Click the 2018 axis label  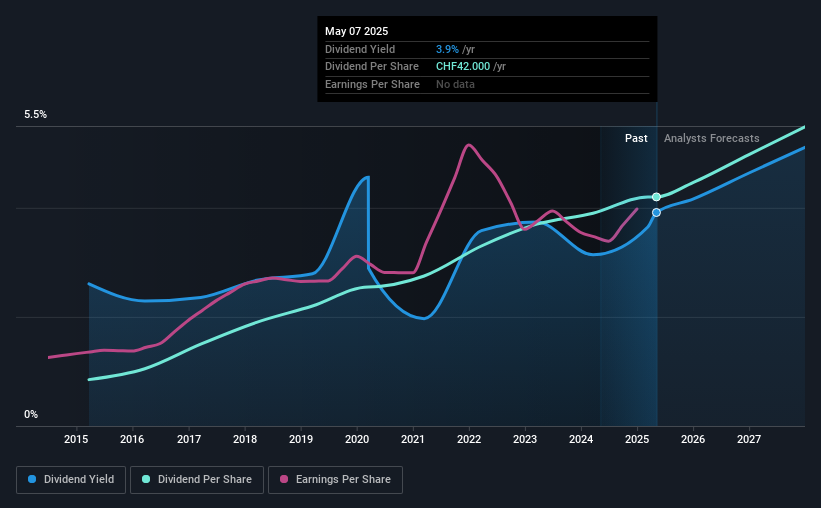(245, 439)
